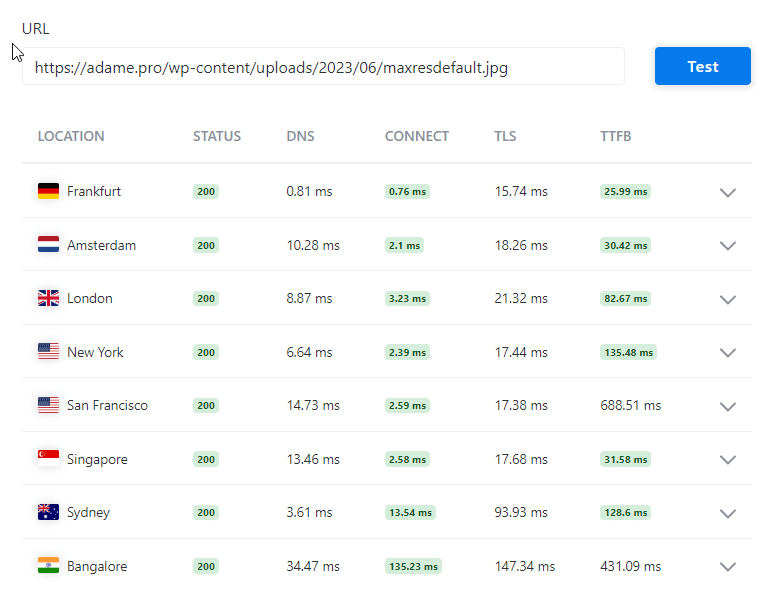Click the 10.28 ms DNS value
Screen dimensions: 771x608
[313, 245]
